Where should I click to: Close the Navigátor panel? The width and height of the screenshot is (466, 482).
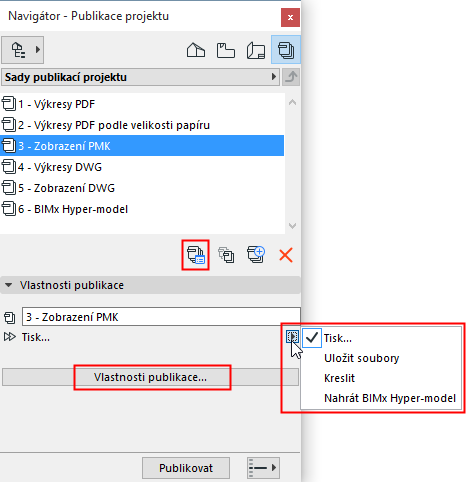[290, 17]
